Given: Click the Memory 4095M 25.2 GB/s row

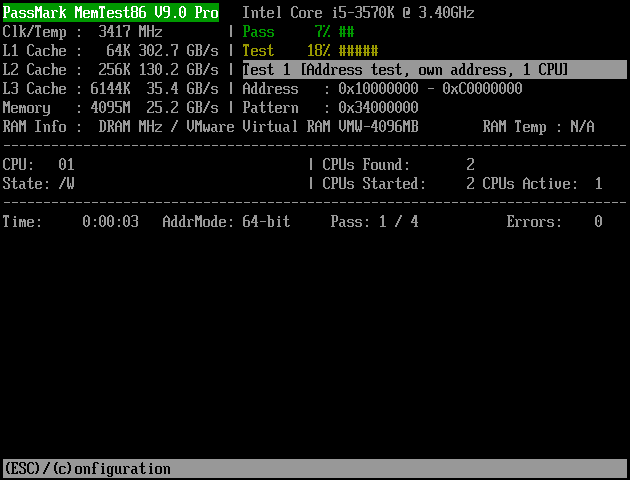Looking at the screenshot, I should pyautogui.click(x=110, y=108).
